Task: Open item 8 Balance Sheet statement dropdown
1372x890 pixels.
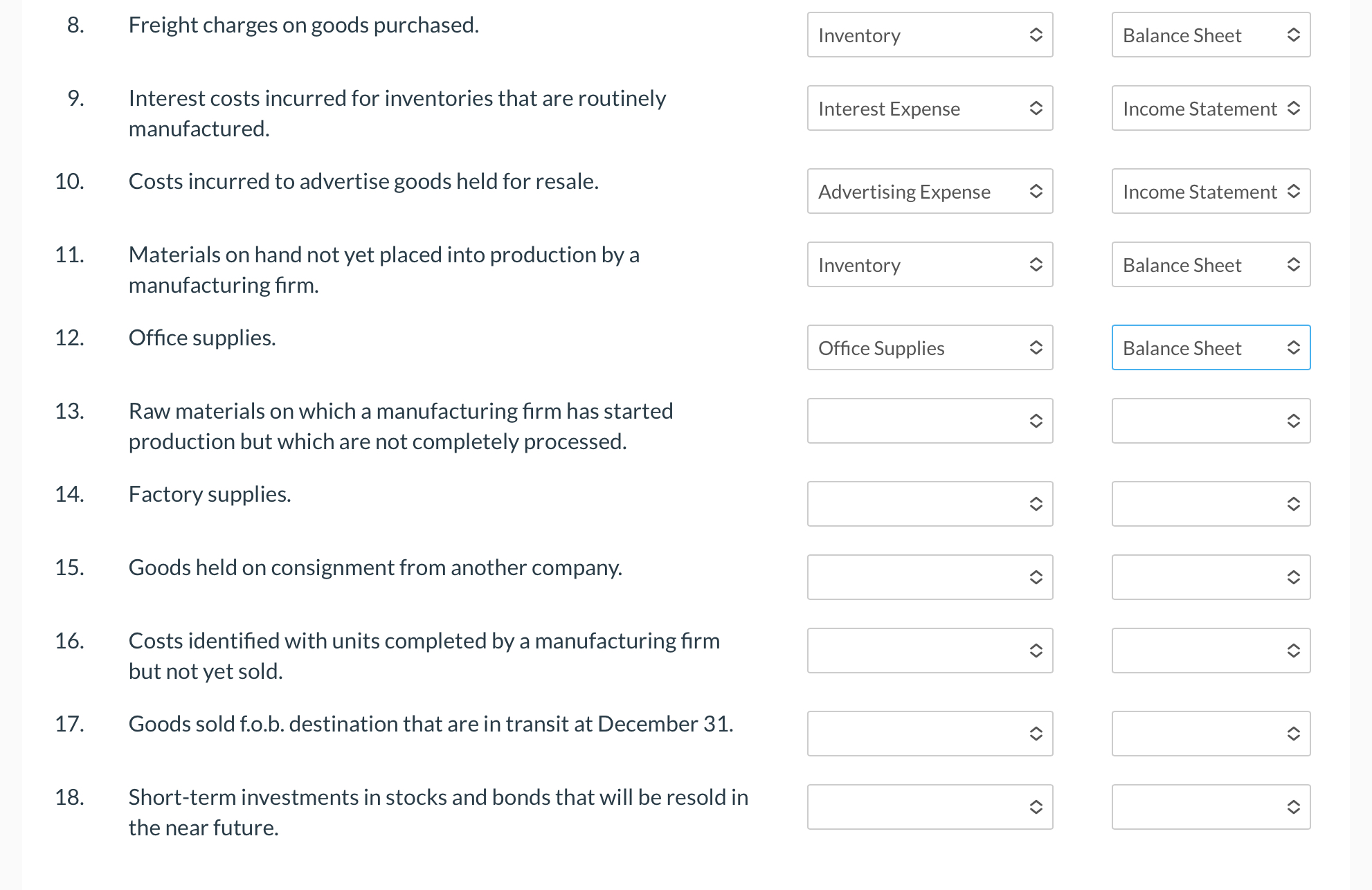Action: (x=1210, y=35)
